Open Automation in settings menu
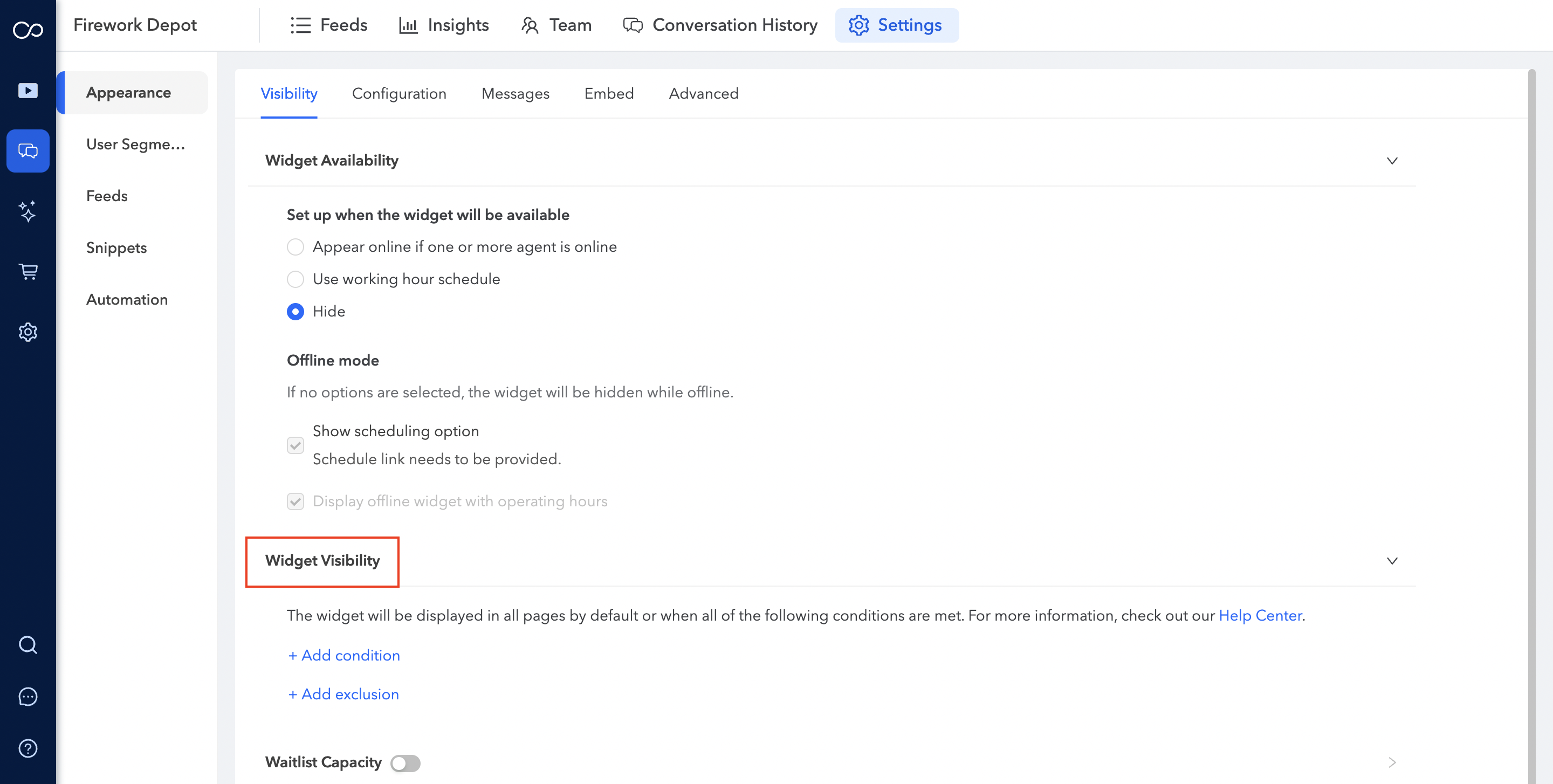 pos(127,300)
